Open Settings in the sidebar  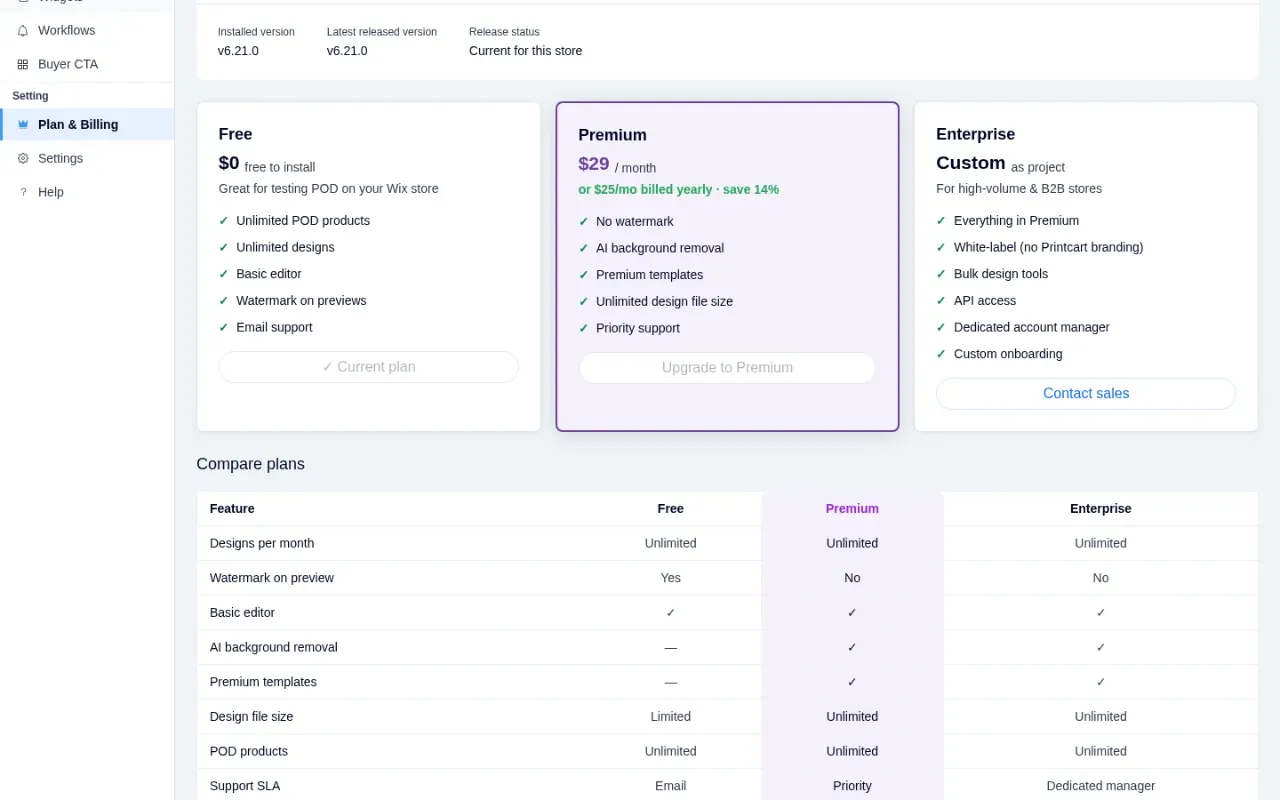87,158
